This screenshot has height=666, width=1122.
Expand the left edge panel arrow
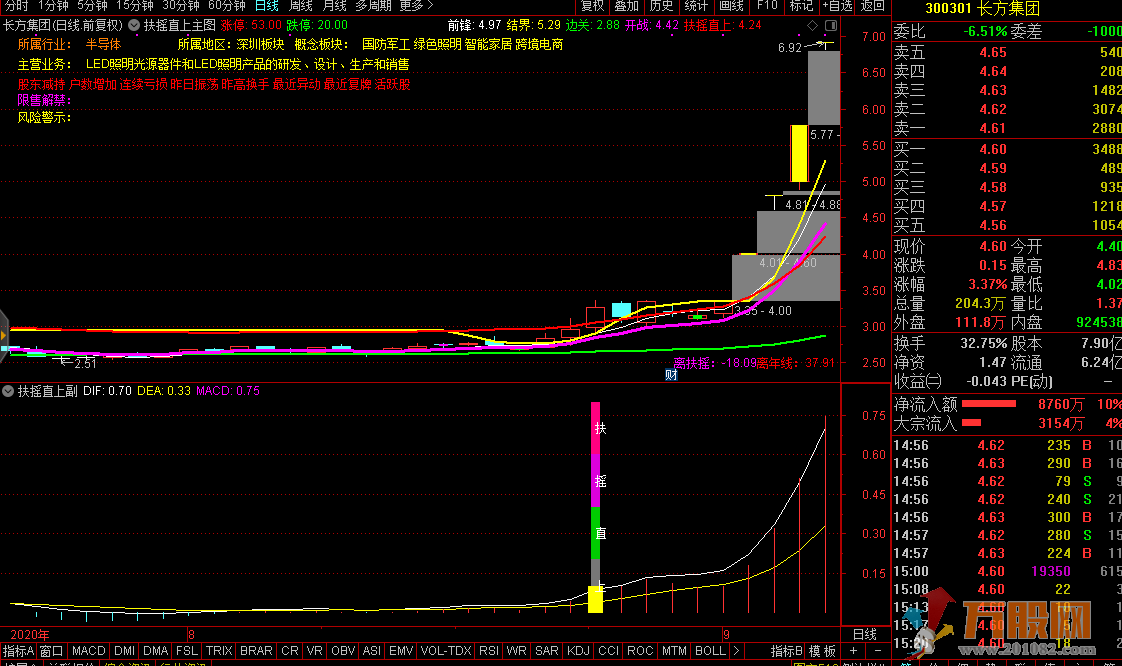(x=4, y=335)
